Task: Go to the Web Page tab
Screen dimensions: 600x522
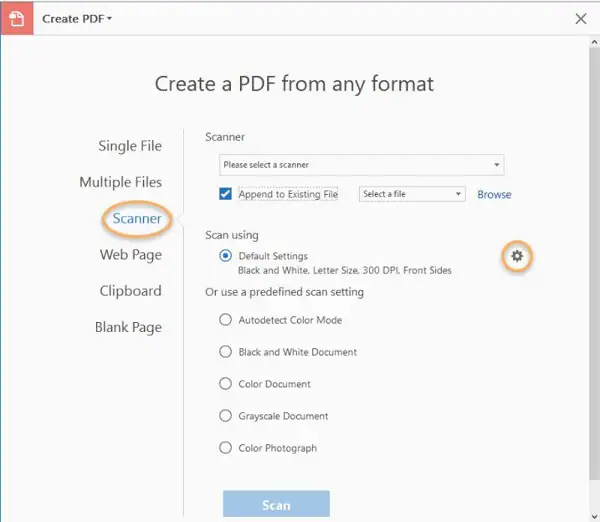Action: [131, 255]
